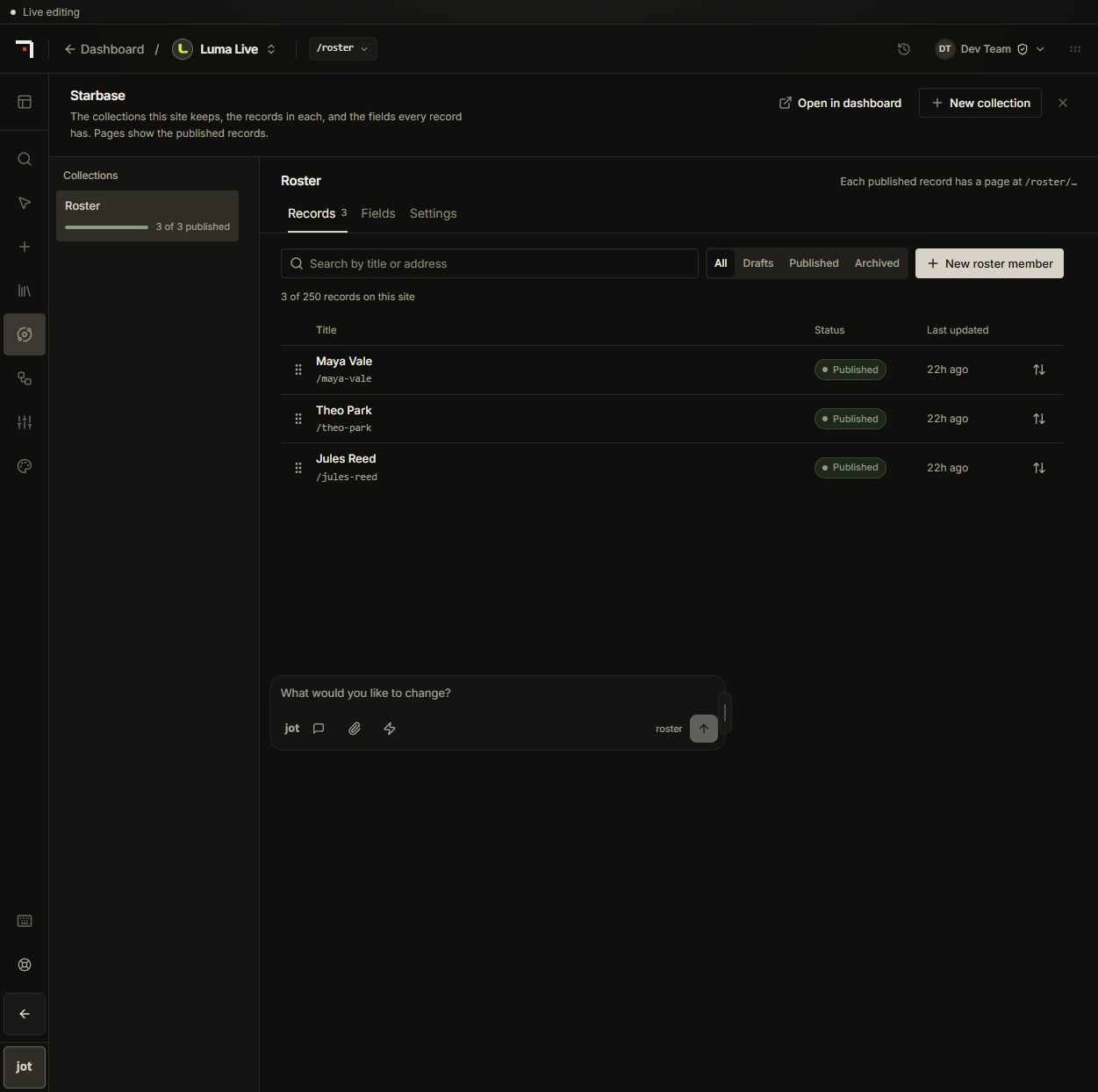Click the attach file paperclip icon
This screenshot has width=1098, height=1092.
point(355,729)
